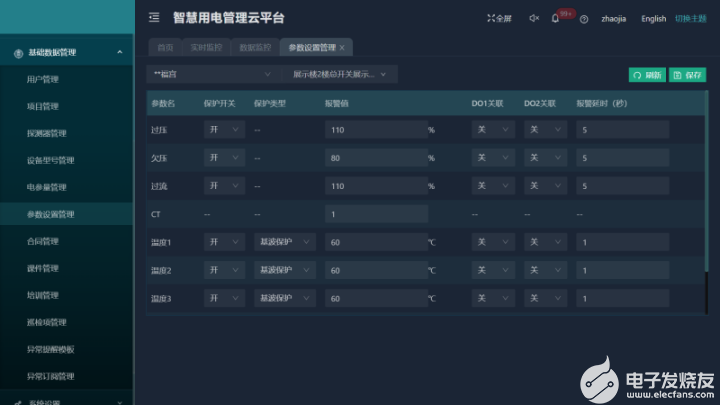Collapse the 基础数据管理 menu section

[120, 52]
